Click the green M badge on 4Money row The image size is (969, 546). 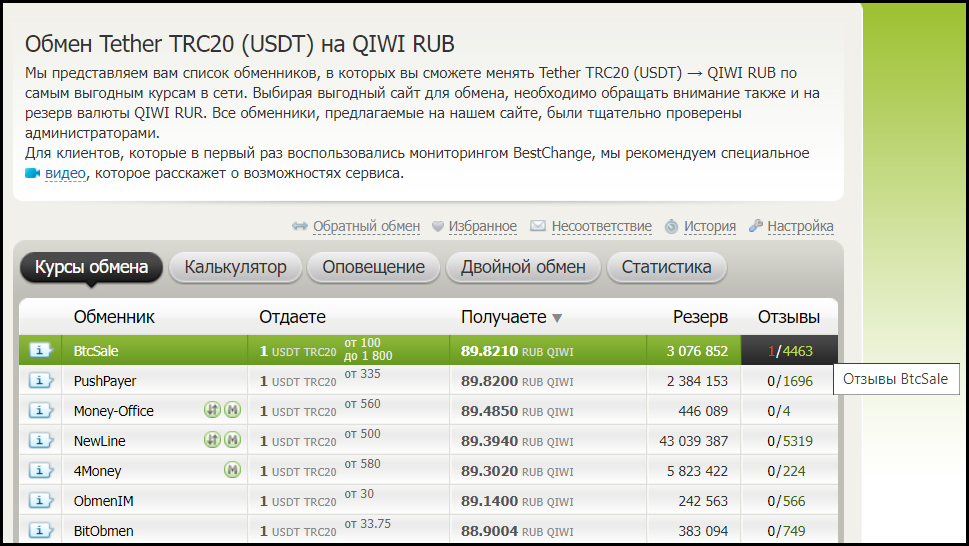click(232, 470)
